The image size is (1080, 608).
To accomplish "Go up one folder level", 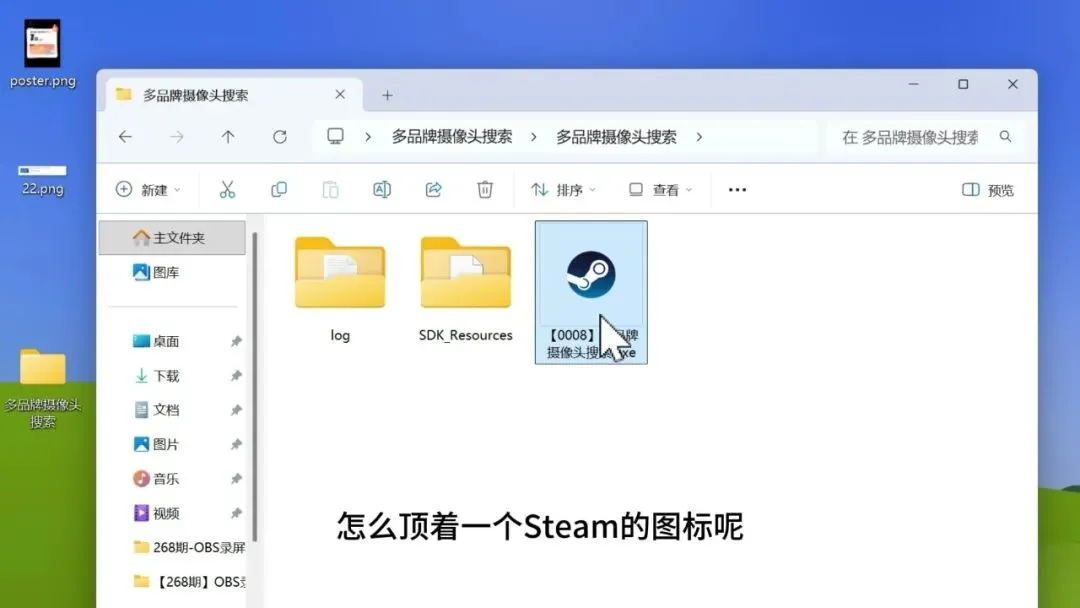I will click(228, 137).
